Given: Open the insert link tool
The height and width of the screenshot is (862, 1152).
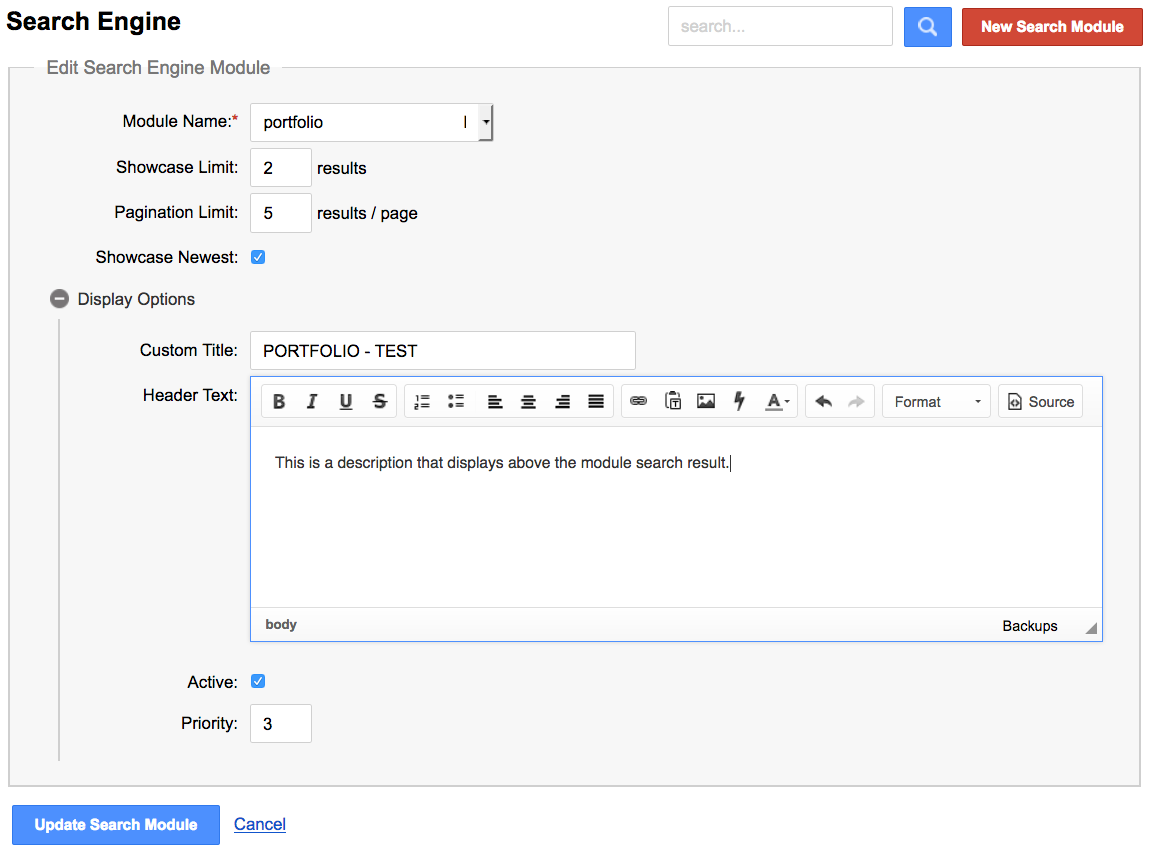Looking at the screenshot, I should [x=639, y=402].
